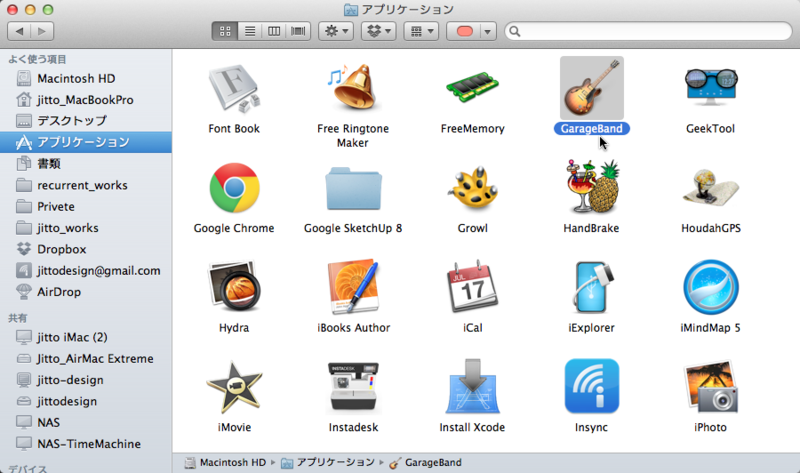This screenshot has height=473, width=800.
Task: Open the gear Action dropdown menu
Action: (x=336, y=31)
